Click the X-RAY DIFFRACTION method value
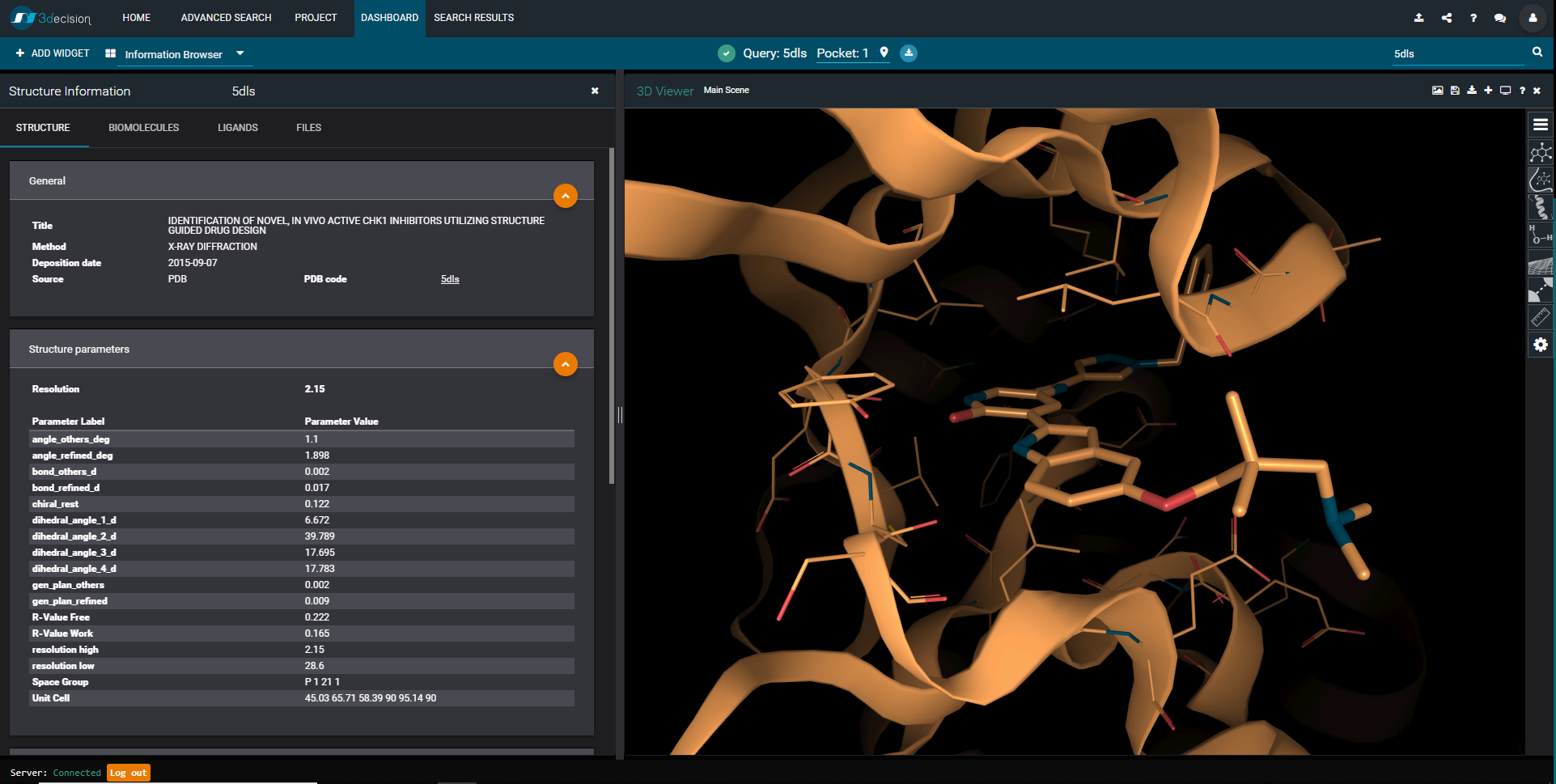 [x=213, y=247]
